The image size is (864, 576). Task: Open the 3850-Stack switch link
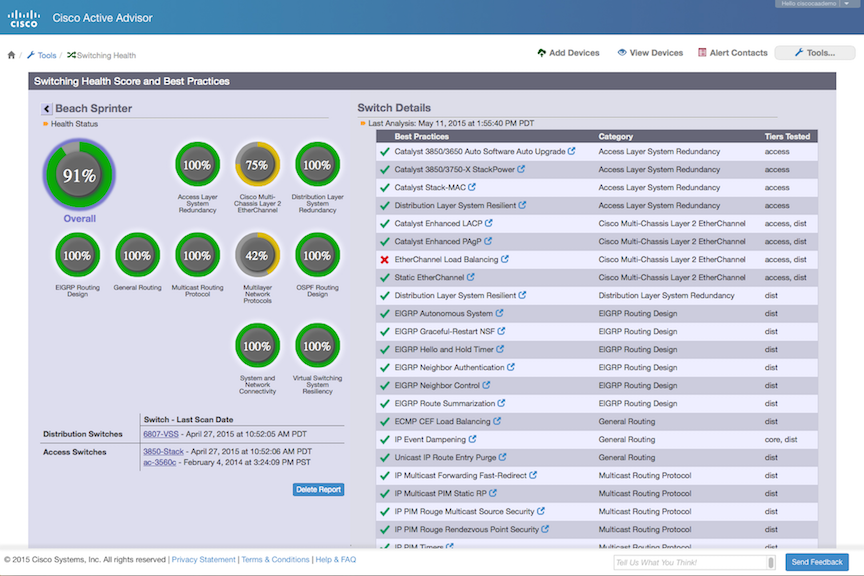pos(164,452)
